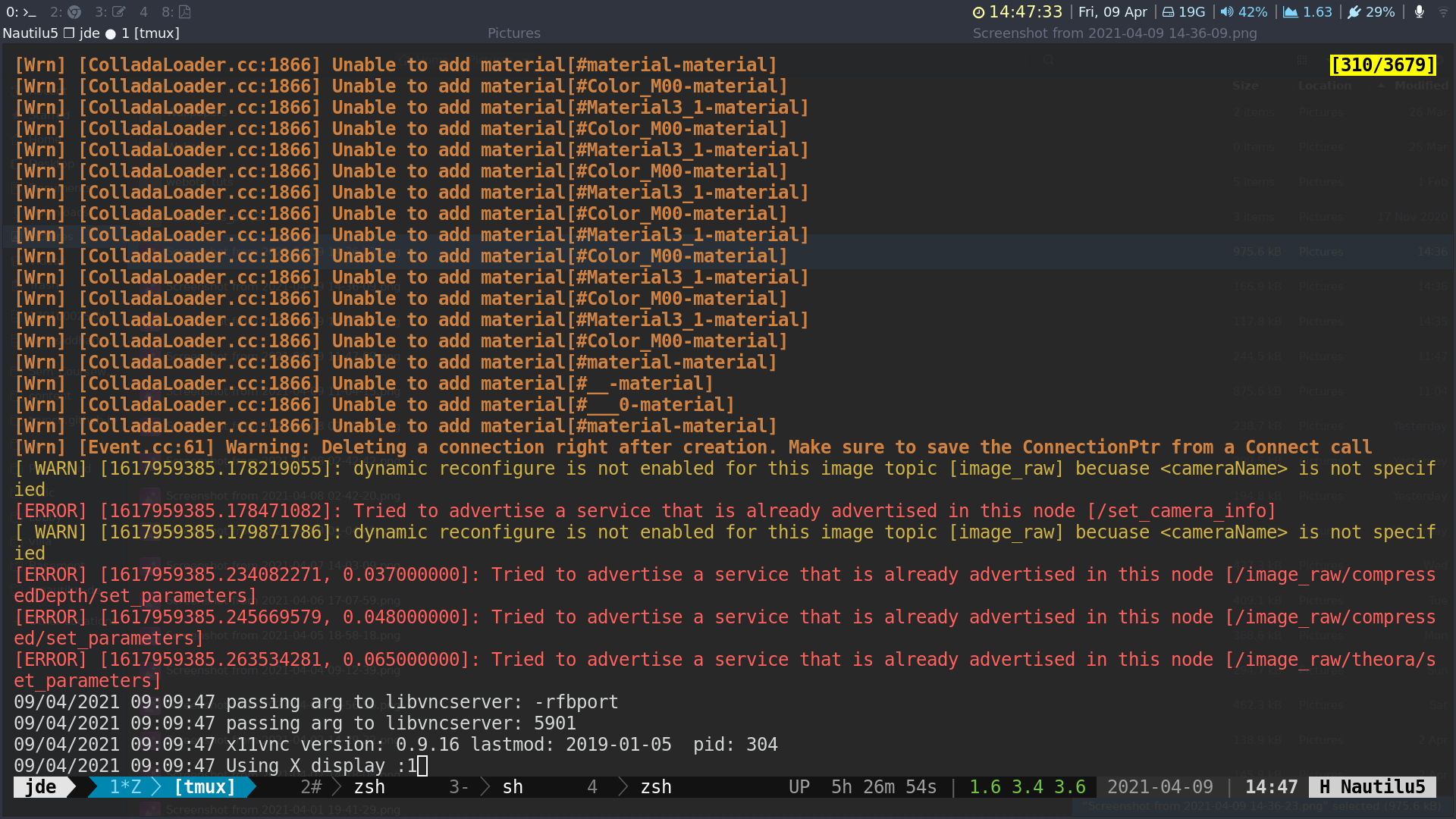Open the calendar by clicking Fri, 09 Apr
The image size is (1456, 819).
pos(1112,12)
